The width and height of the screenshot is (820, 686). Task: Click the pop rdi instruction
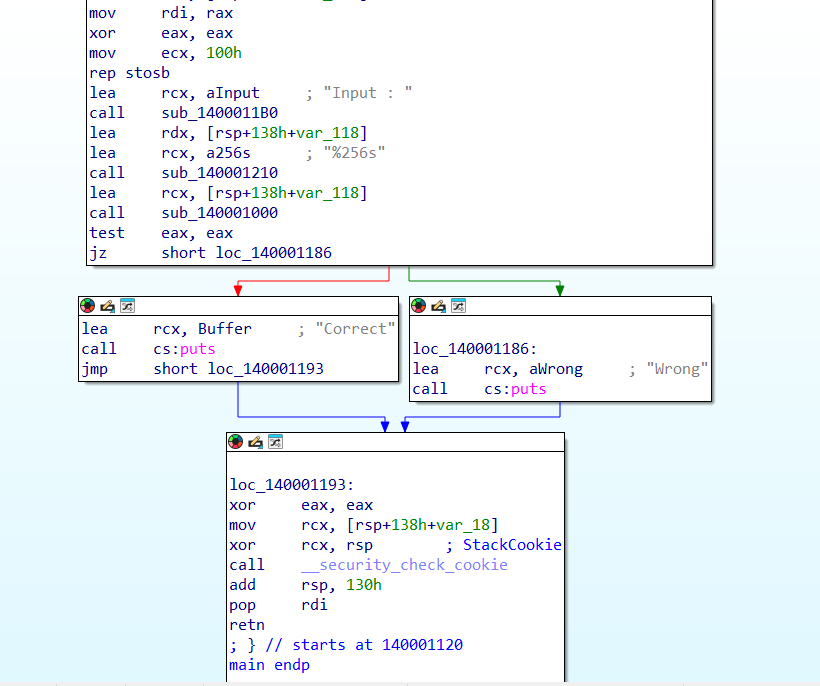click(x=278, y=605)
